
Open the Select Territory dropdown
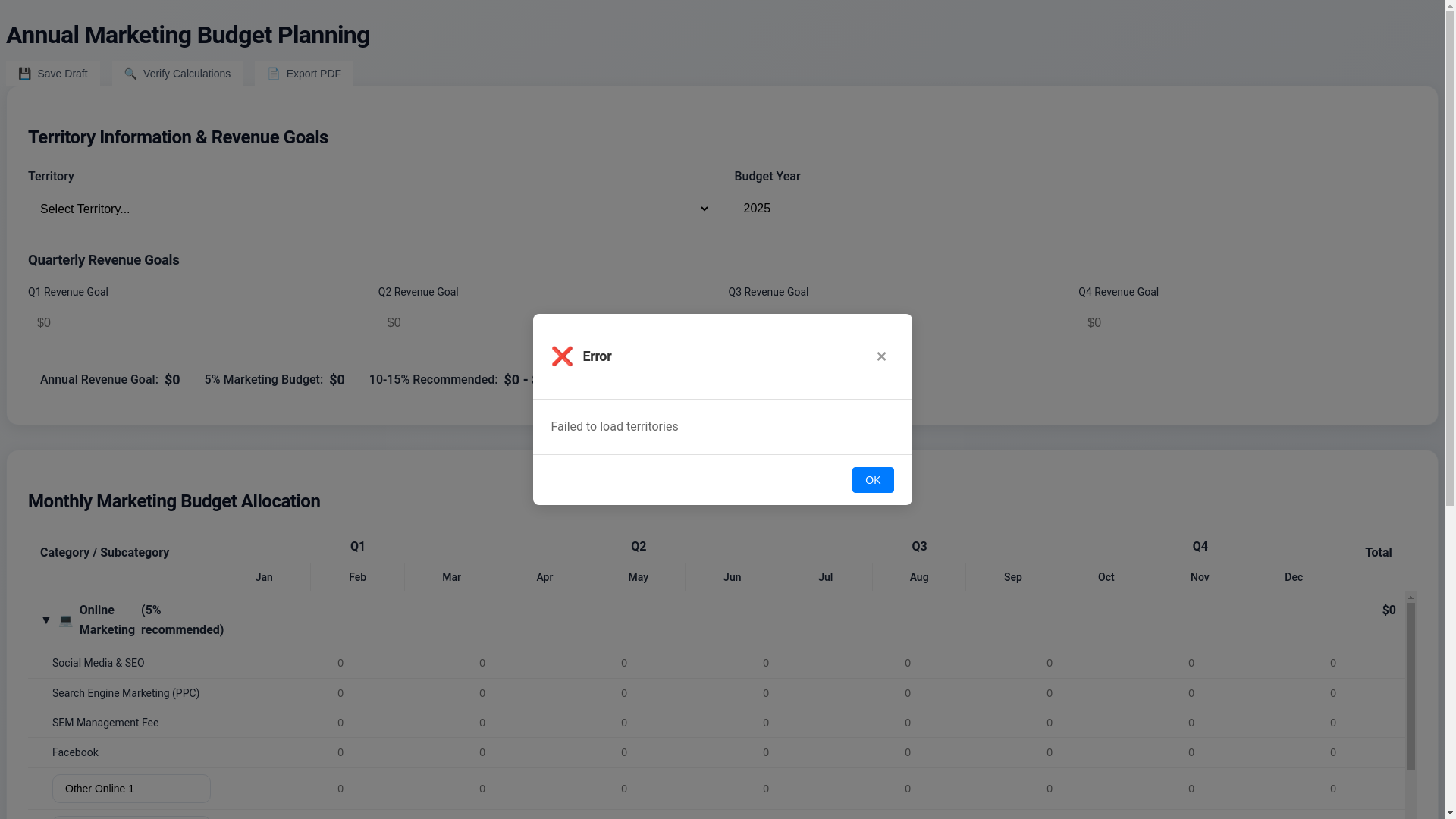pos(374,209)
